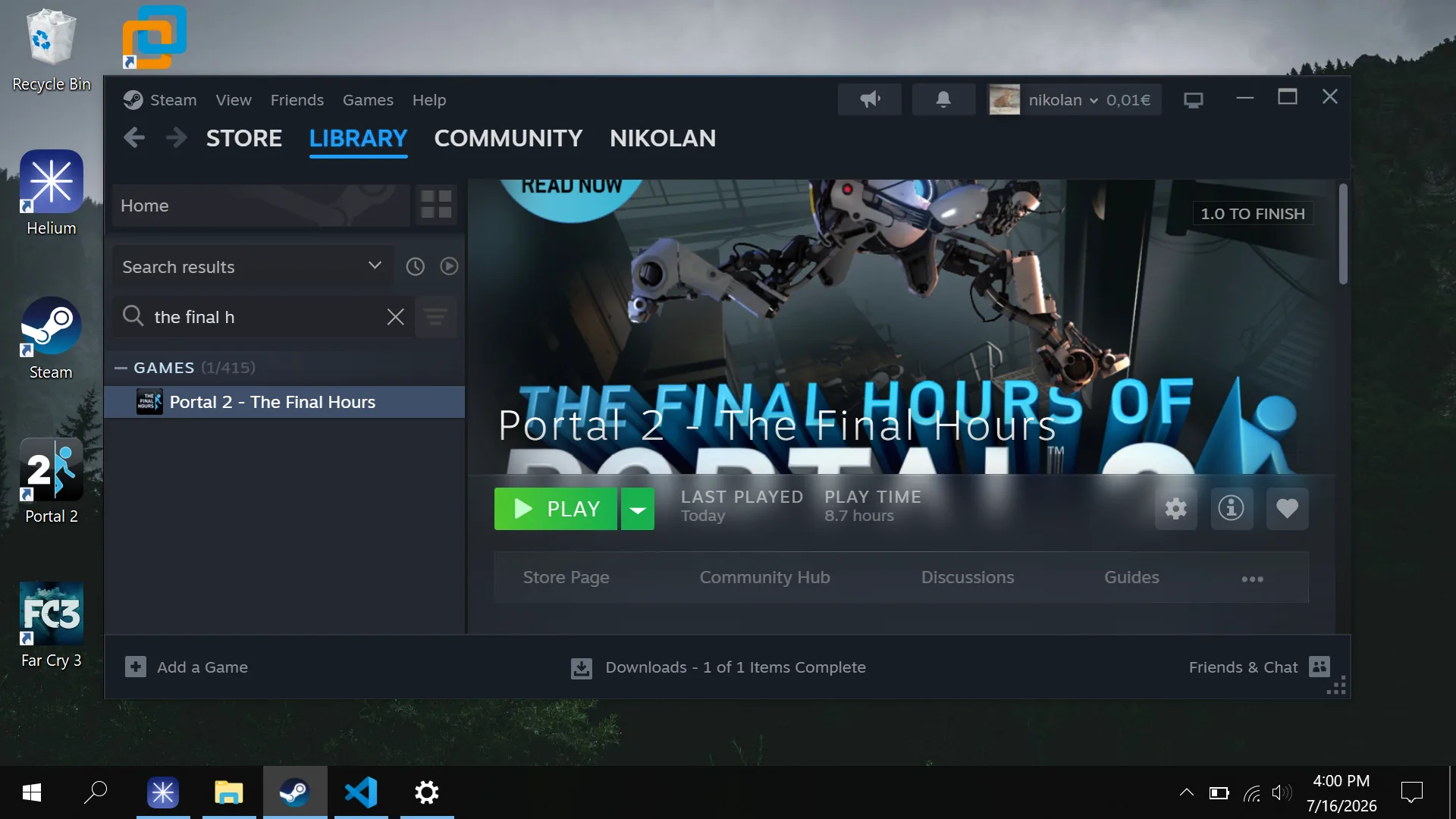Select the Steam desktop shortcut
Screen dimensions: 1456x819
click(x=51, y=338)
